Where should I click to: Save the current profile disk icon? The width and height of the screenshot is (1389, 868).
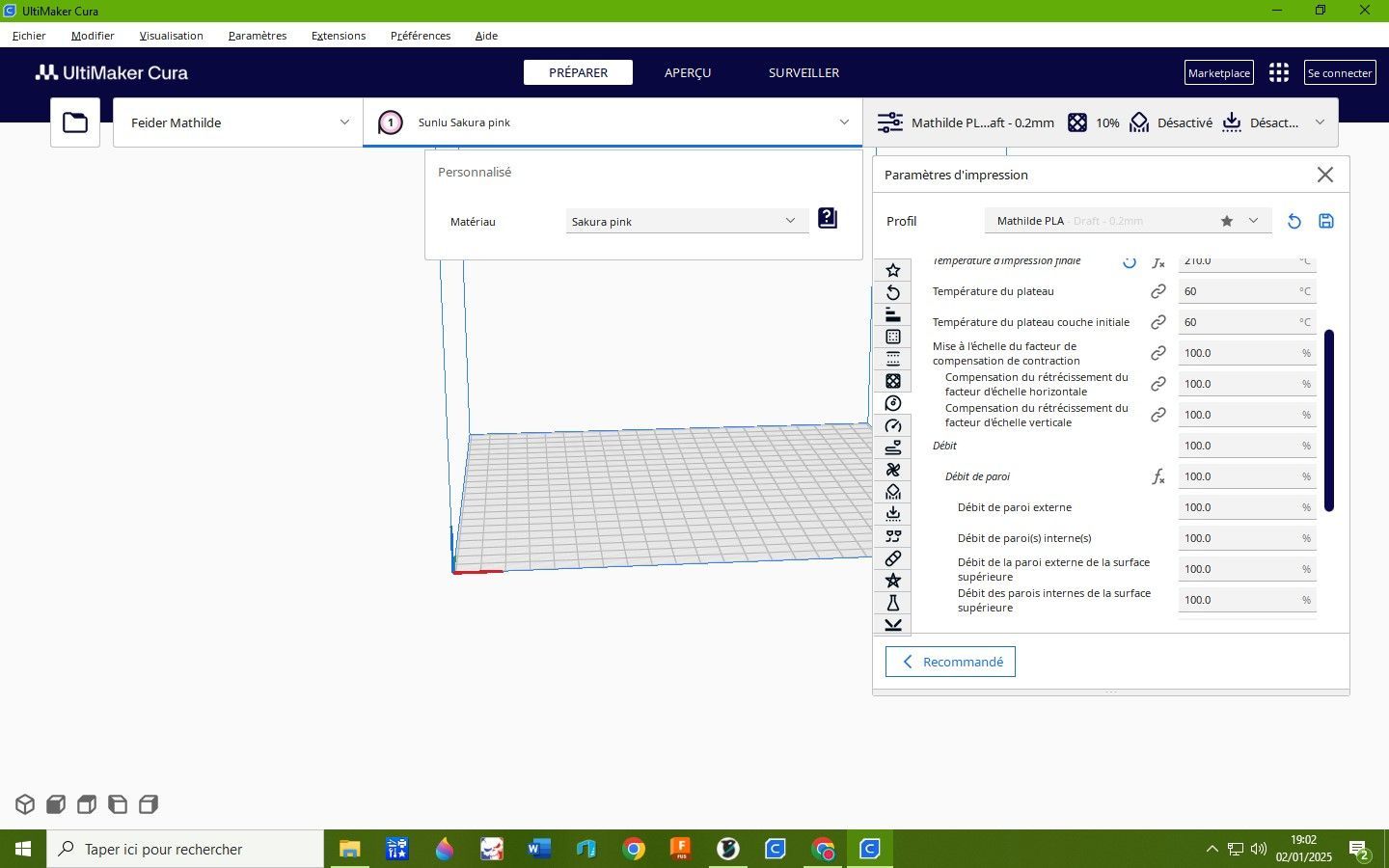[1326, 221]
